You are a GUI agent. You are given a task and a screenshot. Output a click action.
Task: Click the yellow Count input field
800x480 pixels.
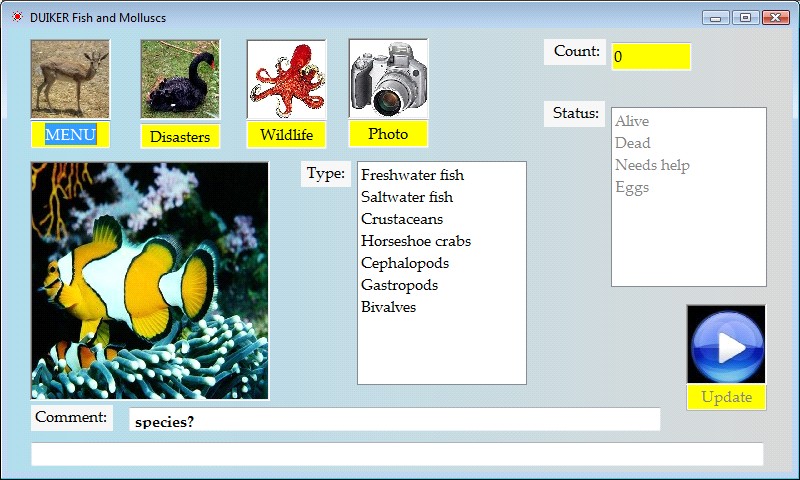pos(650,57)
